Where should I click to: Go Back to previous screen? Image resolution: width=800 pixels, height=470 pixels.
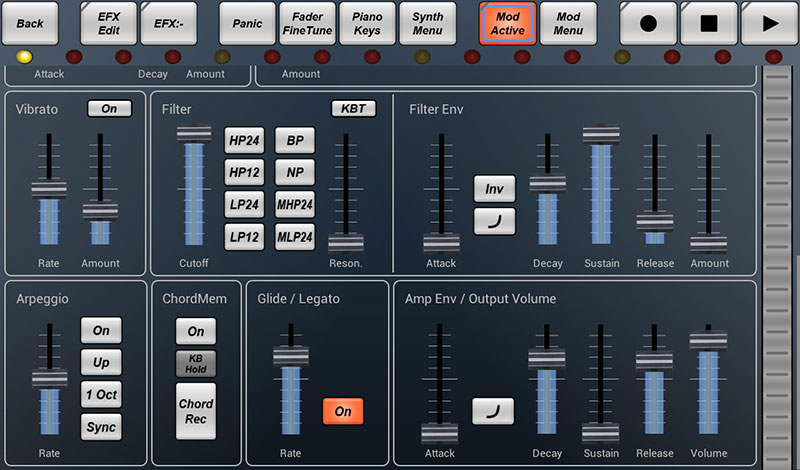30,23
